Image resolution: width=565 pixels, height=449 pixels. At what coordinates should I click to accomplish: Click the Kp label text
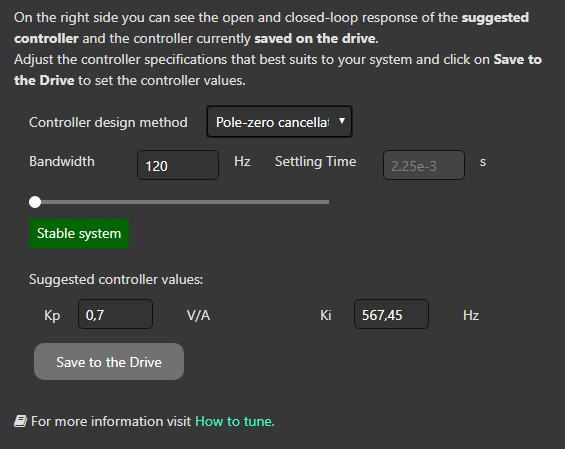[52, 315]
